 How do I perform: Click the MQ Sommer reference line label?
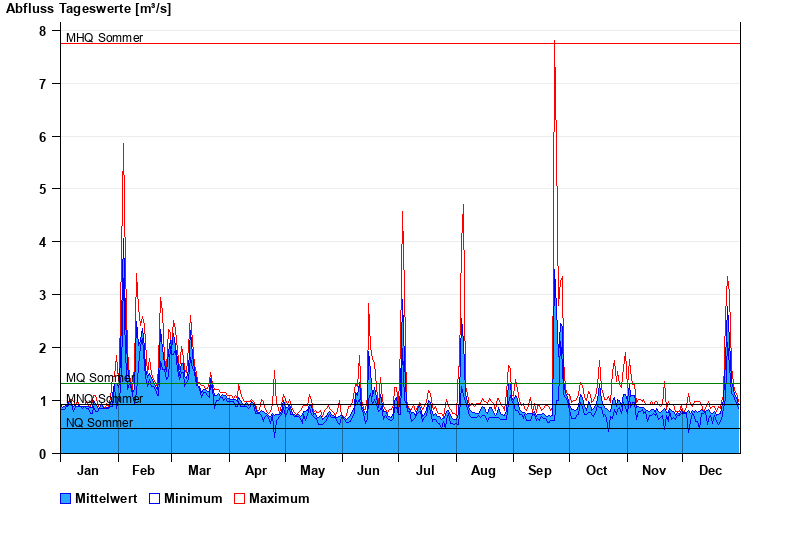pyautogui.click(x=99, y=378)
